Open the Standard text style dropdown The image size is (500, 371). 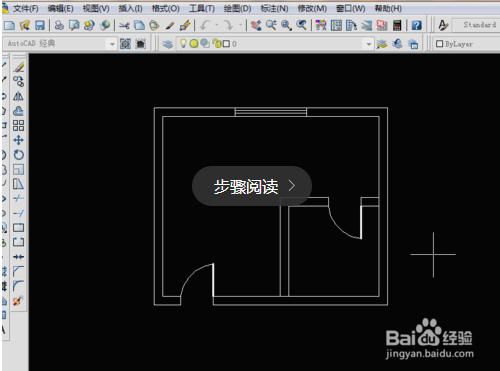pyautogui.click(x=476, y=25)
